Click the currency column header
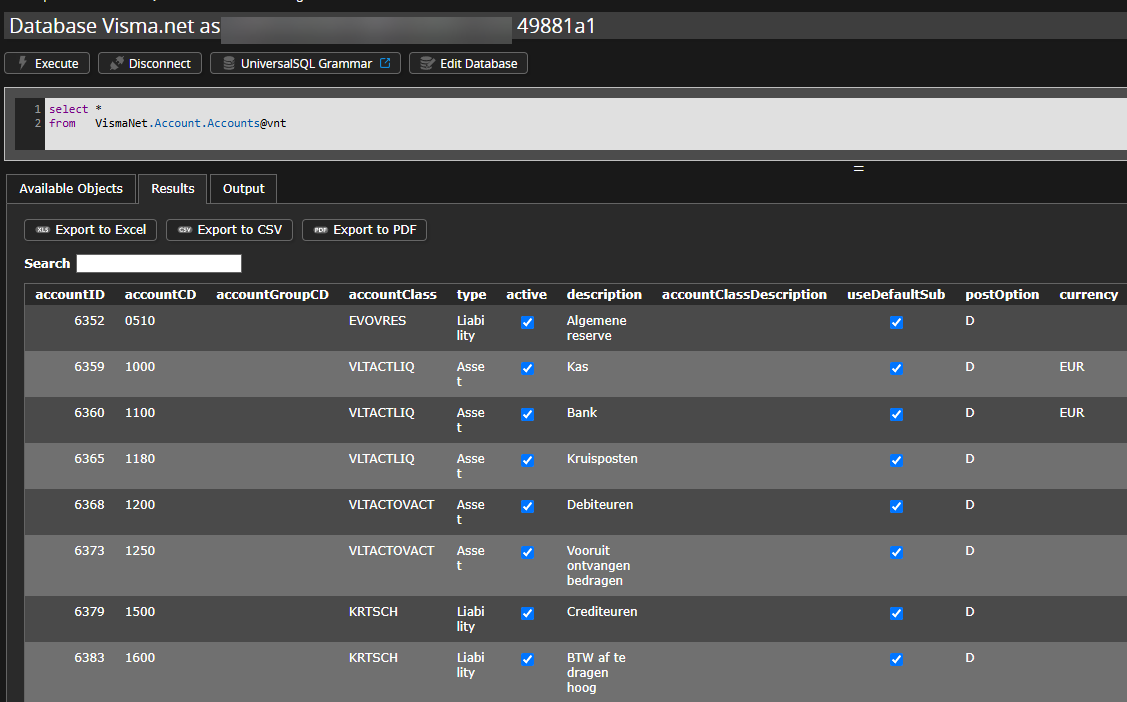 click(1088, 295)
